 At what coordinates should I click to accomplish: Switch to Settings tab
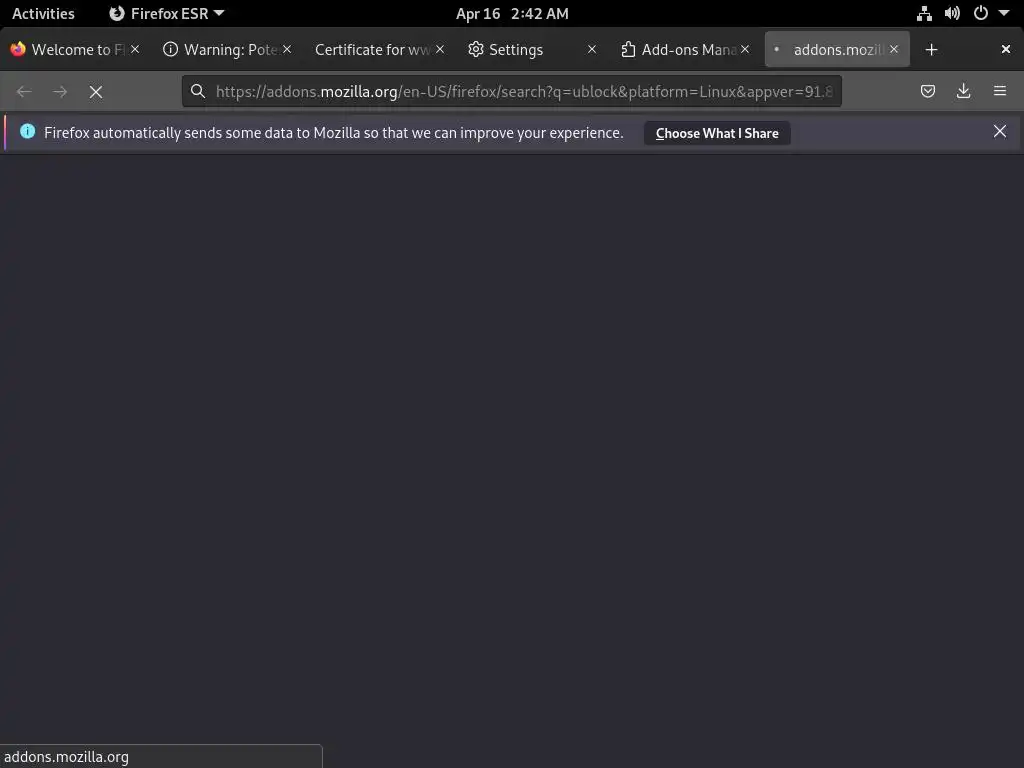pos(532,50)
